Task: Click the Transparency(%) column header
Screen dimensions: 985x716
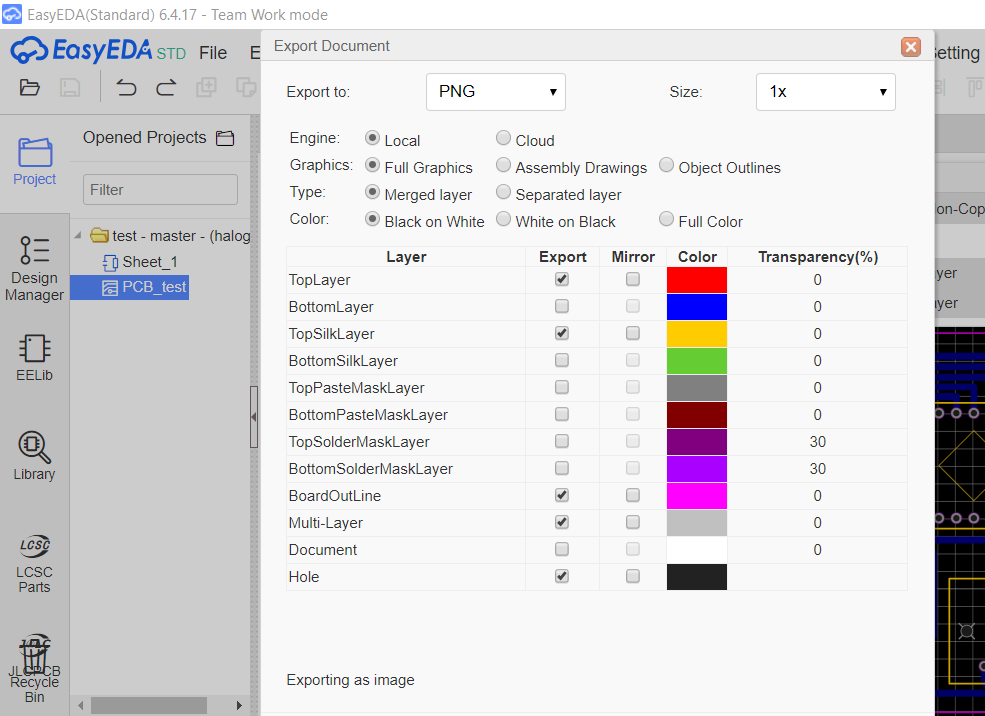Action: 818,257
